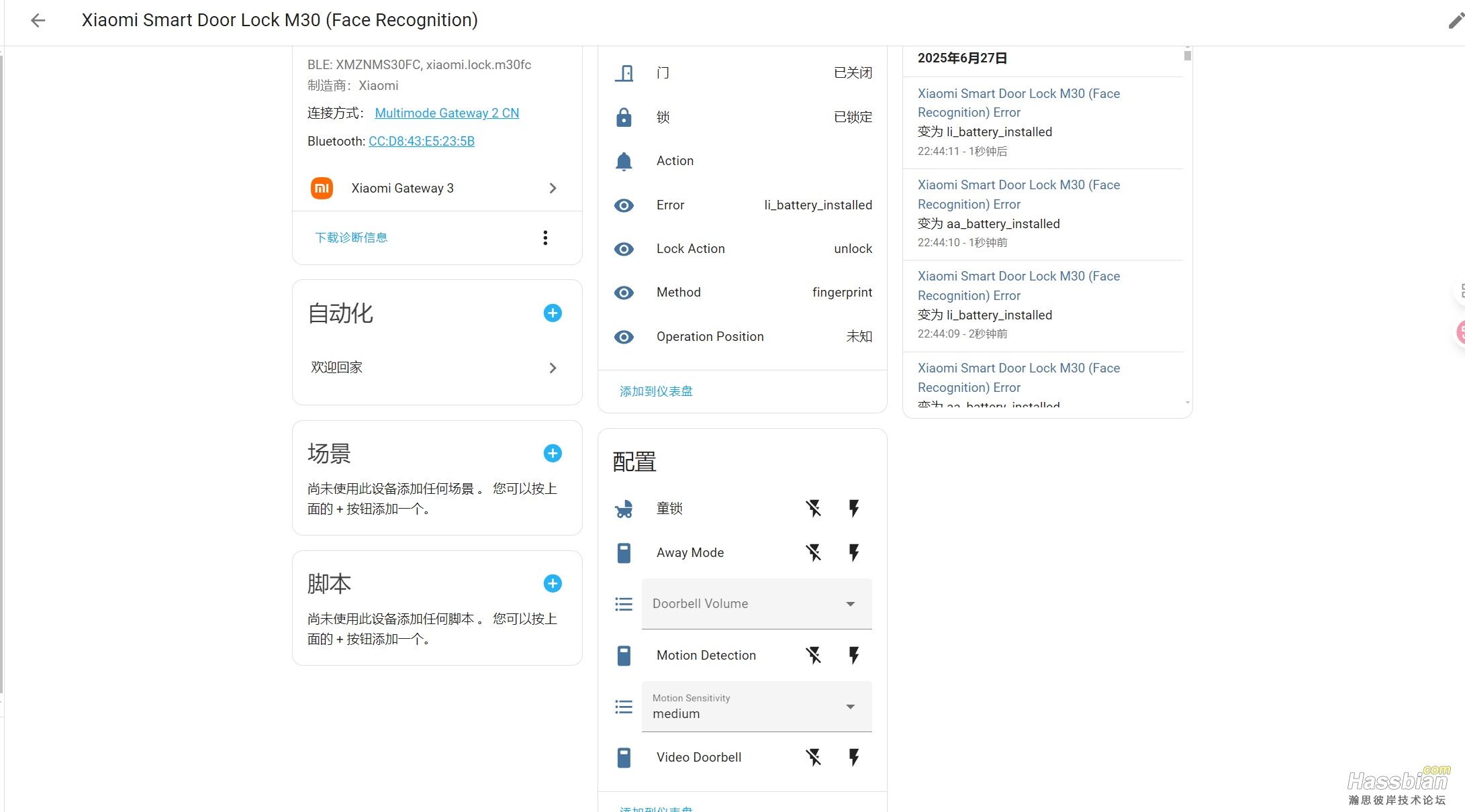The height and width of the screenshot is (812, 1465).
Task: Turn on Motion Detection
Action: click(x=854, y=656)
